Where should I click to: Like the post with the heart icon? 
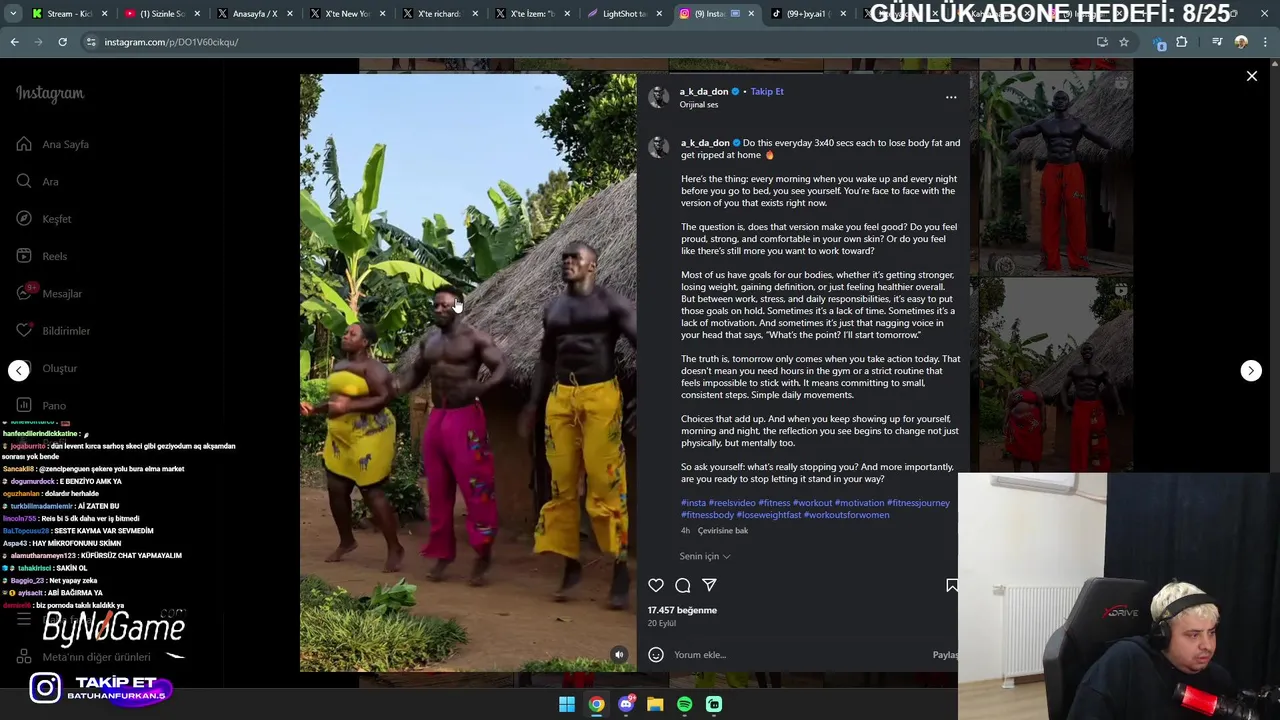click(656, 585)
